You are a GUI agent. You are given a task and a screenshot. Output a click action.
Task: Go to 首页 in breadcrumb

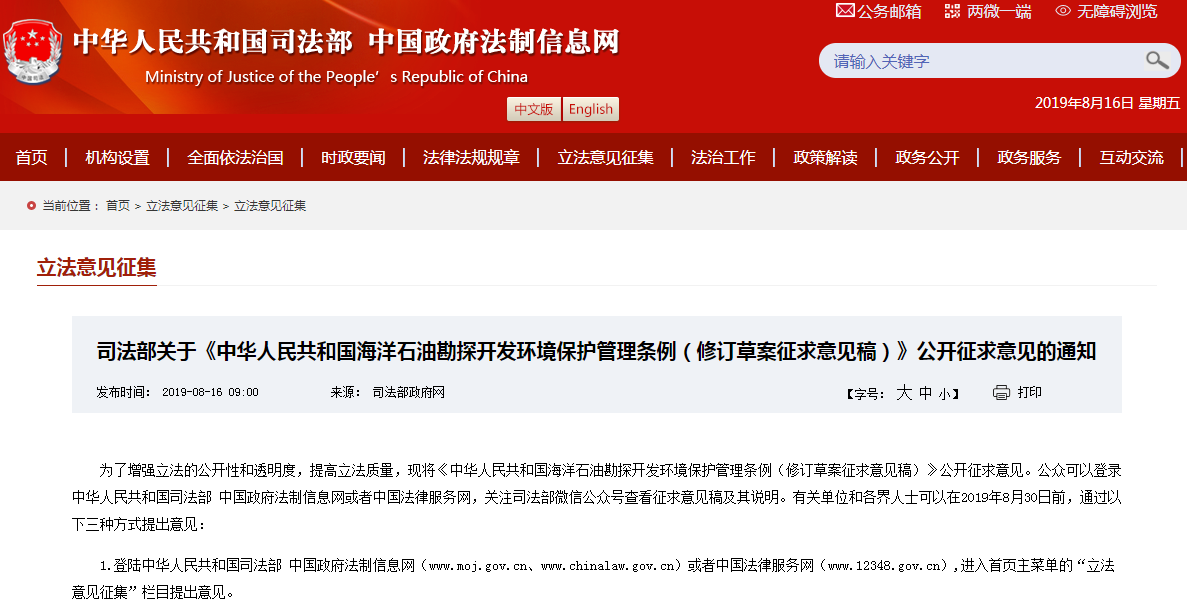[118, 205]
